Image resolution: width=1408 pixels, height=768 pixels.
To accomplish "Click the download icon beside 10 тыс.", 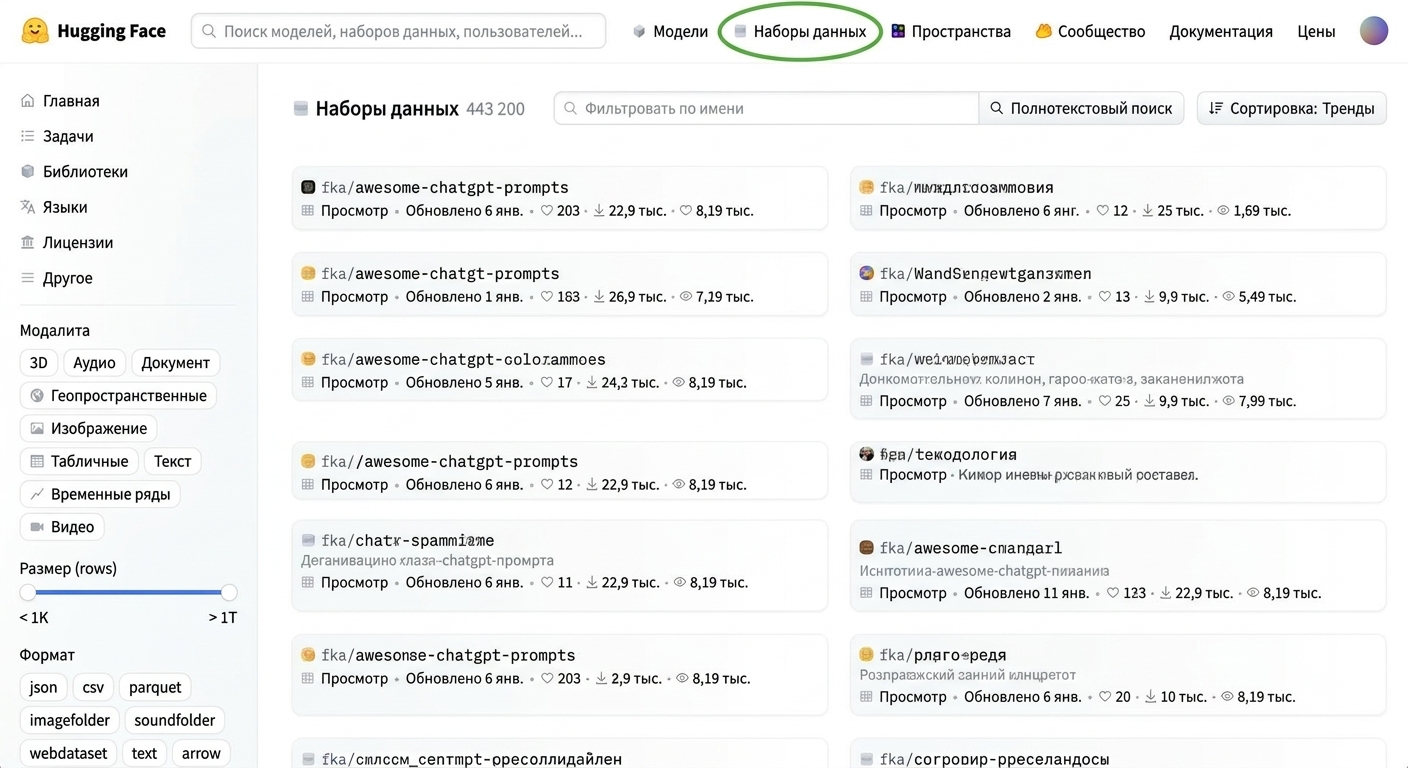I will tap(1150, 697).
